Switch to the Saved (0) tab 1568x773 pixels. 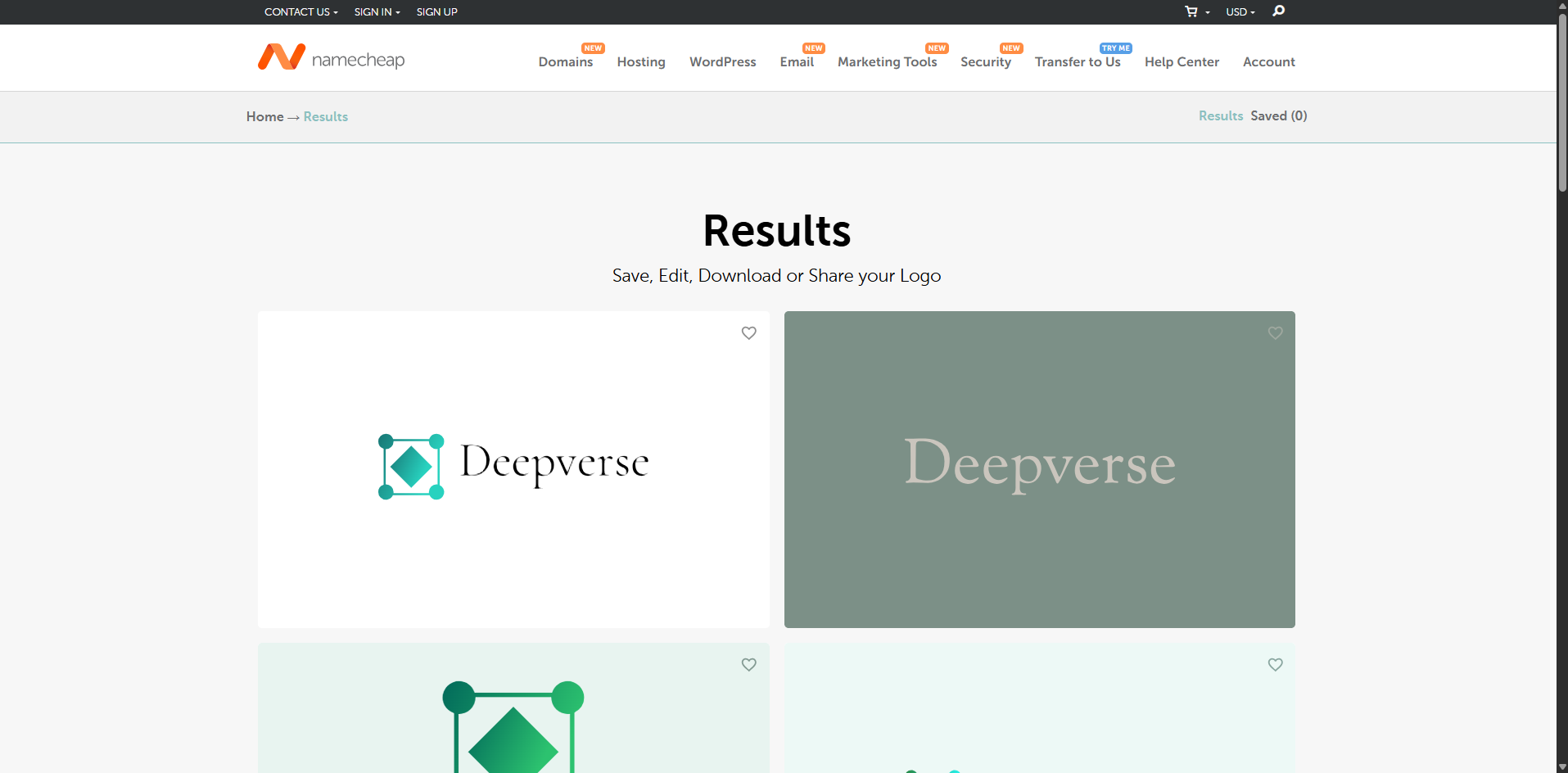(1278, 115)
